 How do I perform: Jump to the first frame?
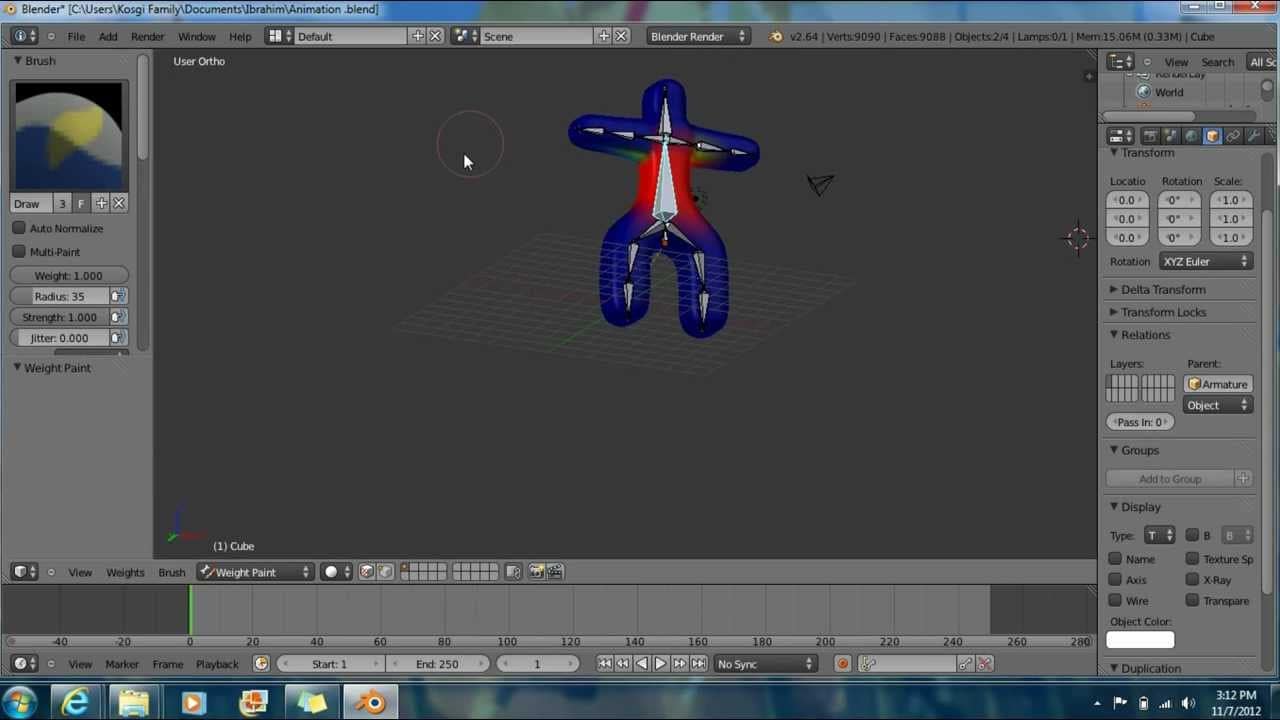(604, 664)
